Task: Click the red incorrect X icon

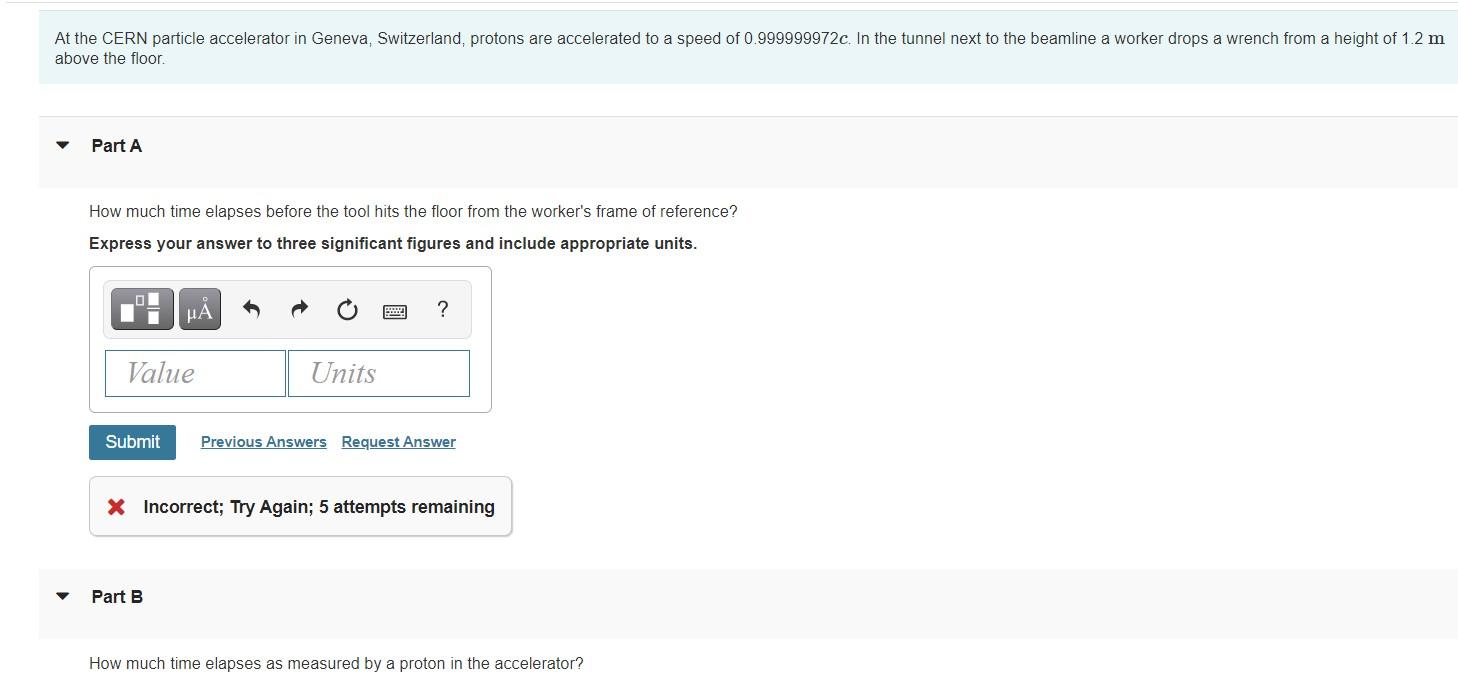Action: [x=114, y=507]
